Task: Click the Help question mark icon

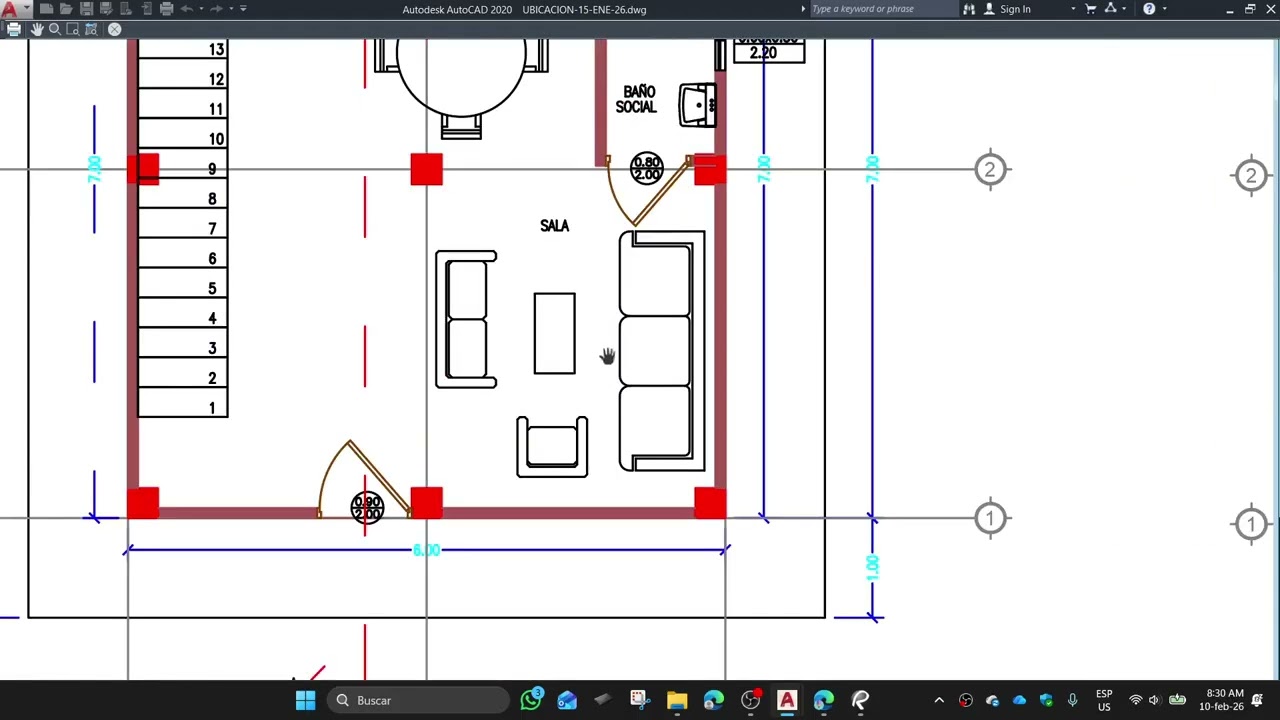Action: [1149, 9]
